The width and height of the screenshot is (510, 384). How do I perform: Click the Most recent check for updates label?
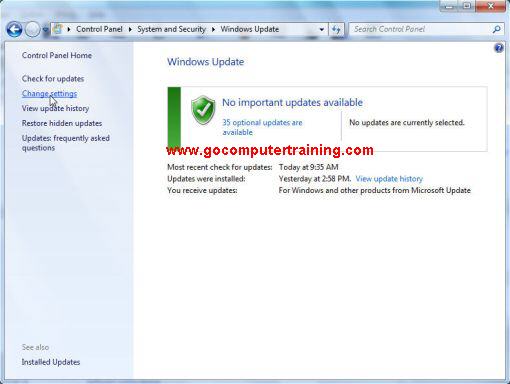[220, 167]
